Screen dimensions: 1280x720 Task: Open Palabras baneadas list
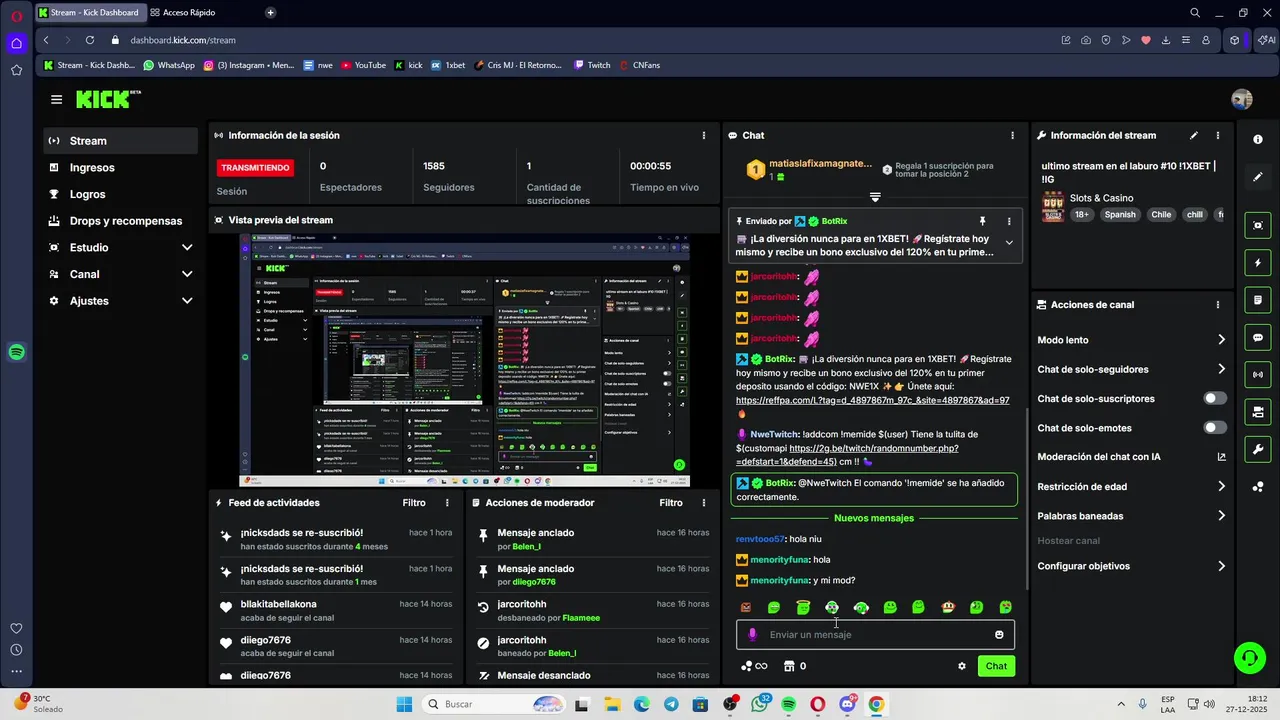pyautogui.click(x=1131, y=516)
